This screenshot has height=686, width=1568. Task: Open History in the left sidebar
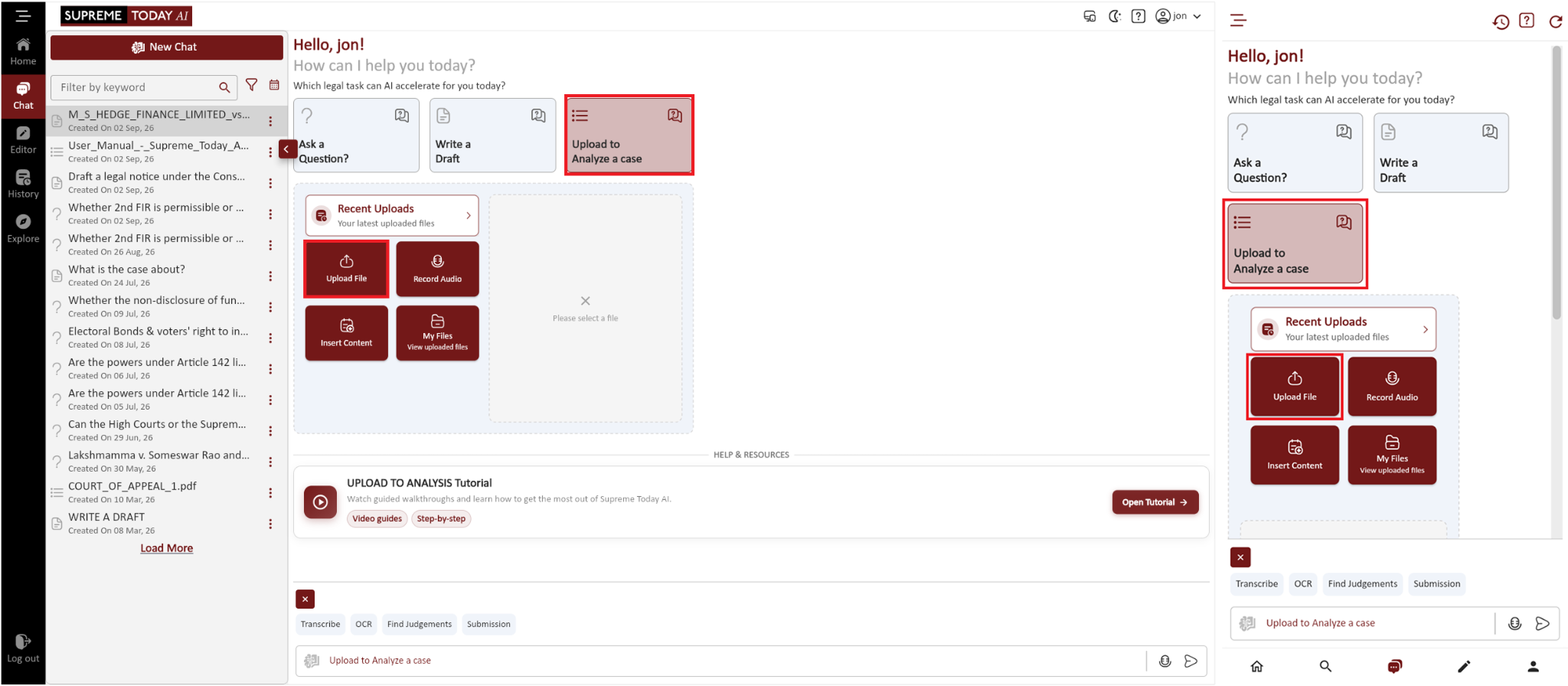pyautogui.click(x=23, y=185)
